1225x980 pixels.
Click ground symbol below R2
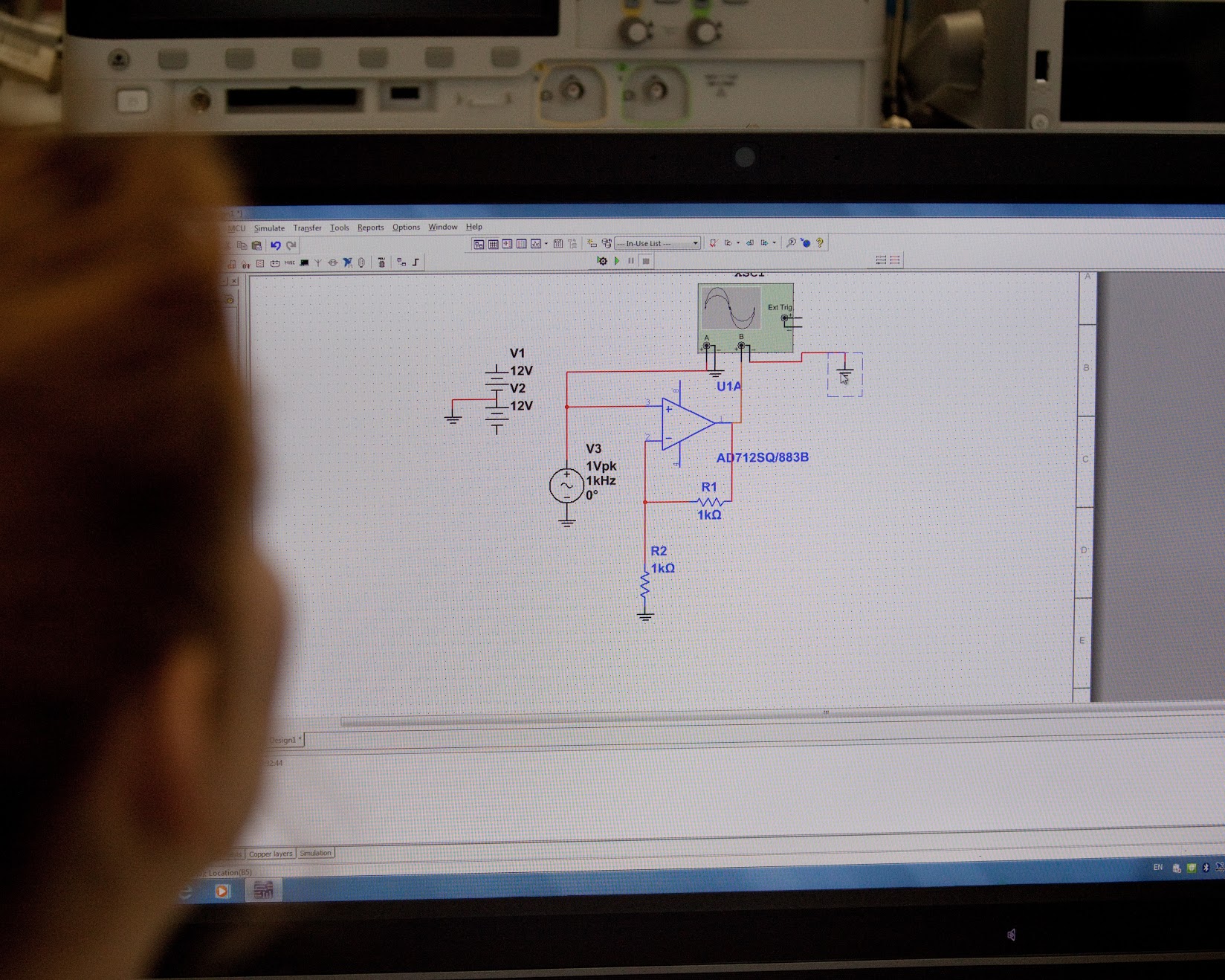click(x=645, y=615)
